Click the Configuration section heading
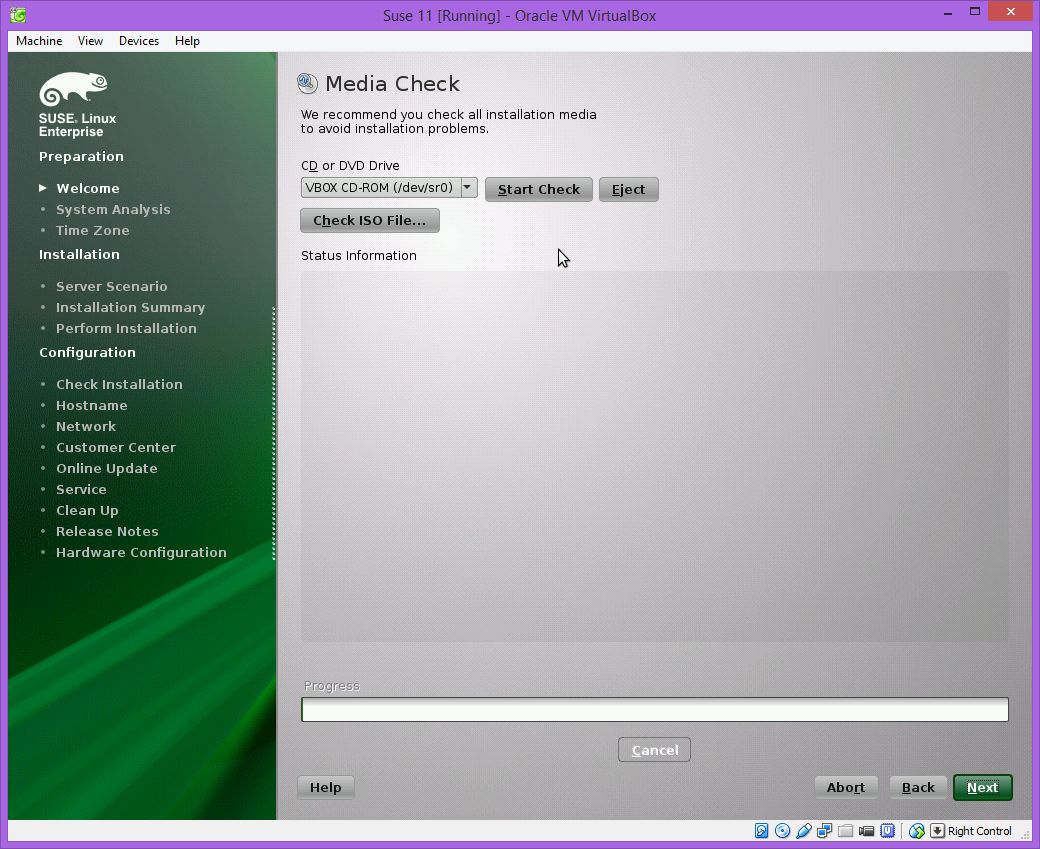Viewport: 1040px width, 849px height. point(87,353)
